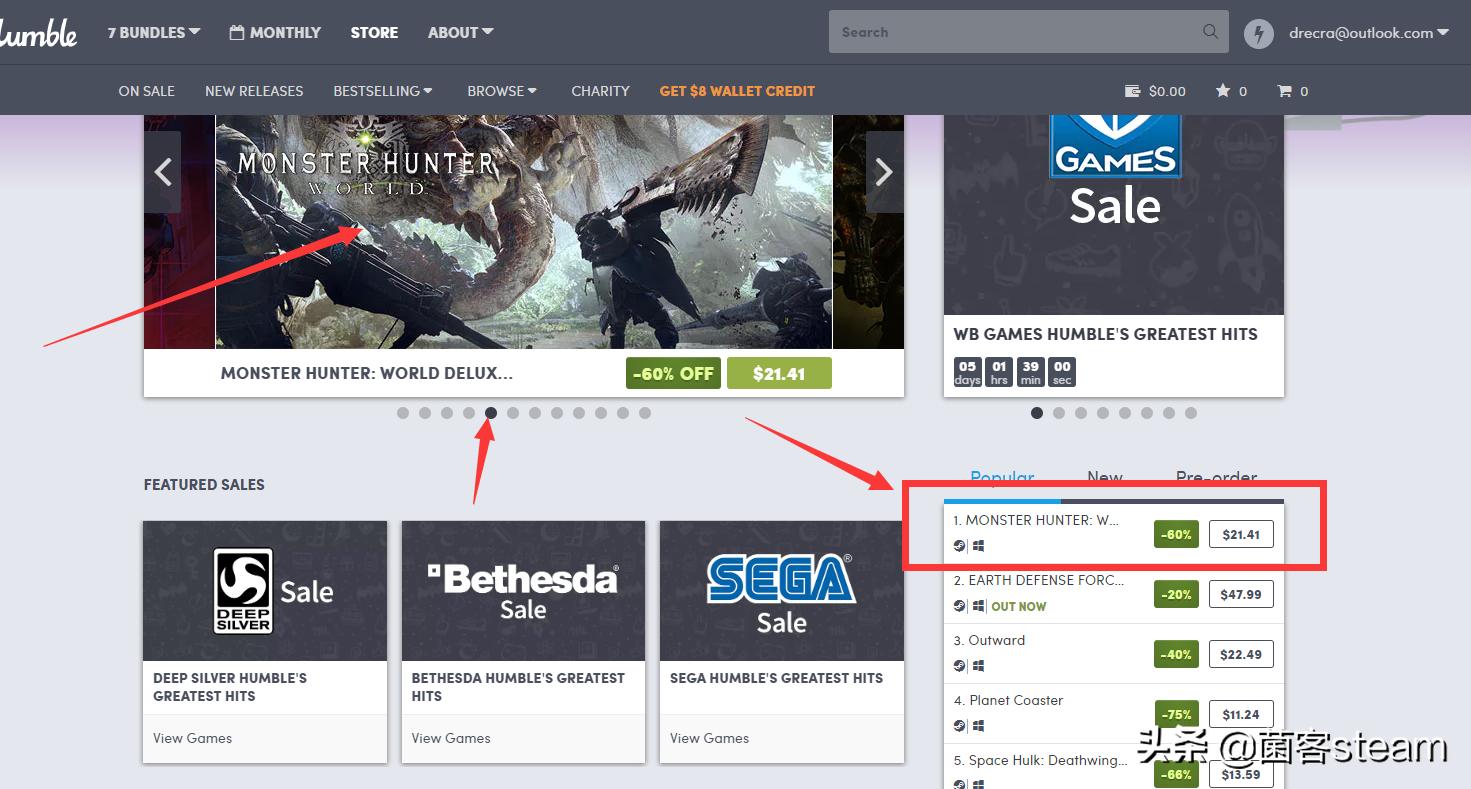This screenshot has width=1471, height=789.
Task: Open the shopping cart icon
Action: (1285, 91)
